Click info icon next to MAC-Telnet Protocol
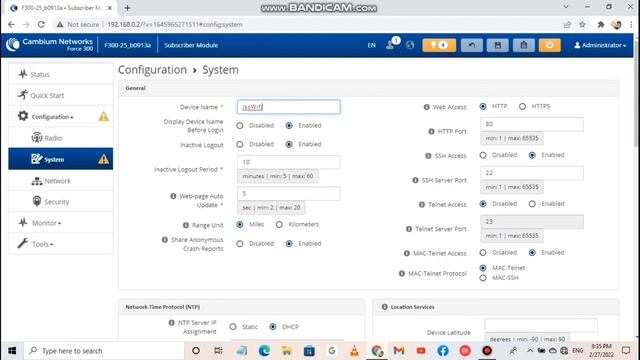This screenshot has height=360, width=640. coord(402,273)
